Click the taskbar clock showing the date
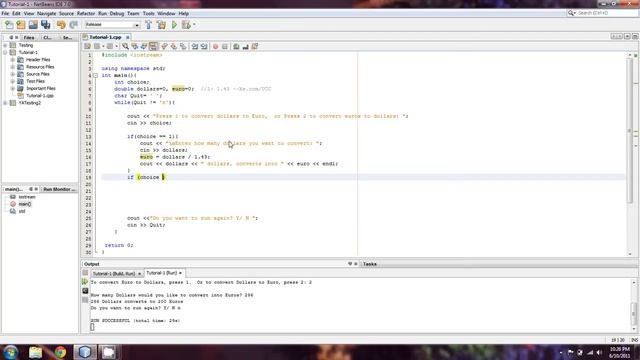The width and height of the screenshot is (640, 360). click(620, 352)
